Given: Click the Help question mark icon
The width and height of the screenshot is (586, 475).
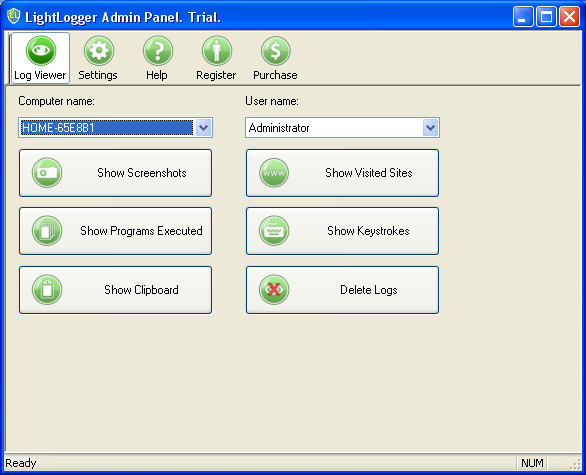Looking at the screenshot, I should click(x=158, y=50).
